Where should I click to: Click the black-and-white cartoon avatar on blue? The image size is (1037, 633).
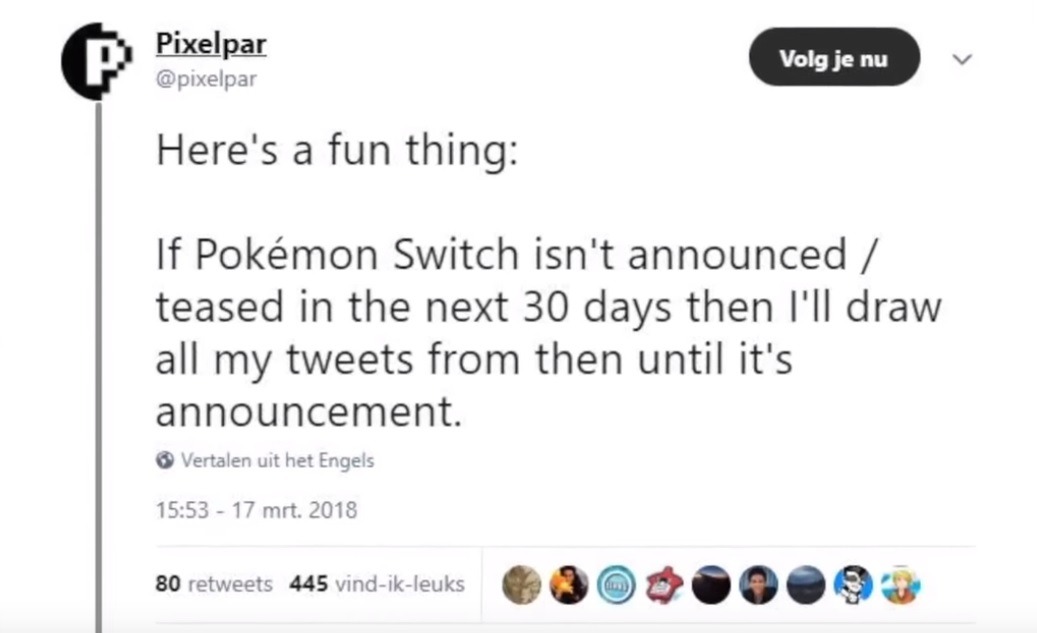(x=853, y=585)
